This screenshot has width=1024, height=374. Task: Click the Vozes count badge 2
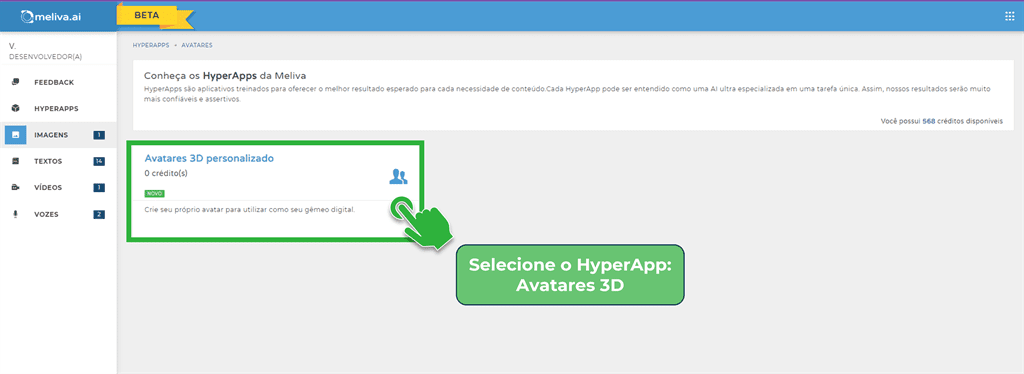point(99,214)
